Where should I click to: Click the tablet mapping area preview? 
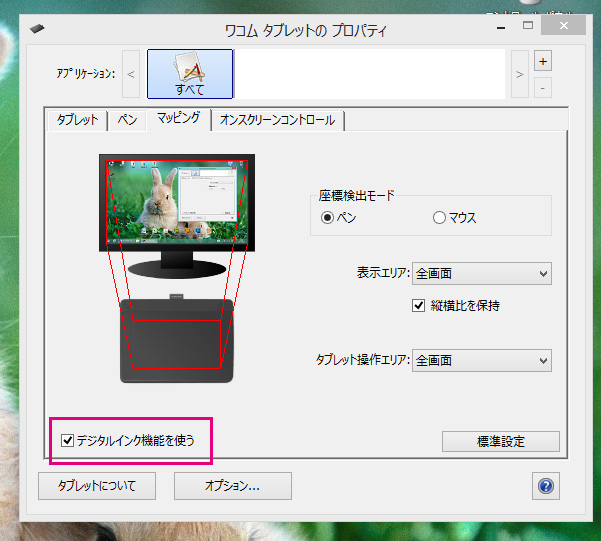177,344
